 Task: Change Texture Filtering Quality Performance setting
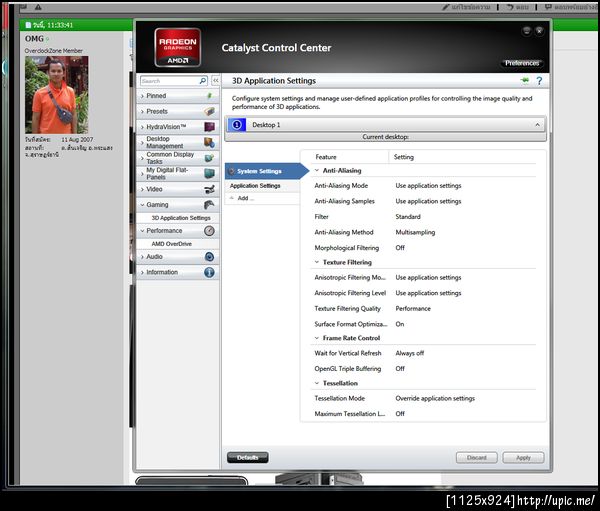(x=413, y=309)
